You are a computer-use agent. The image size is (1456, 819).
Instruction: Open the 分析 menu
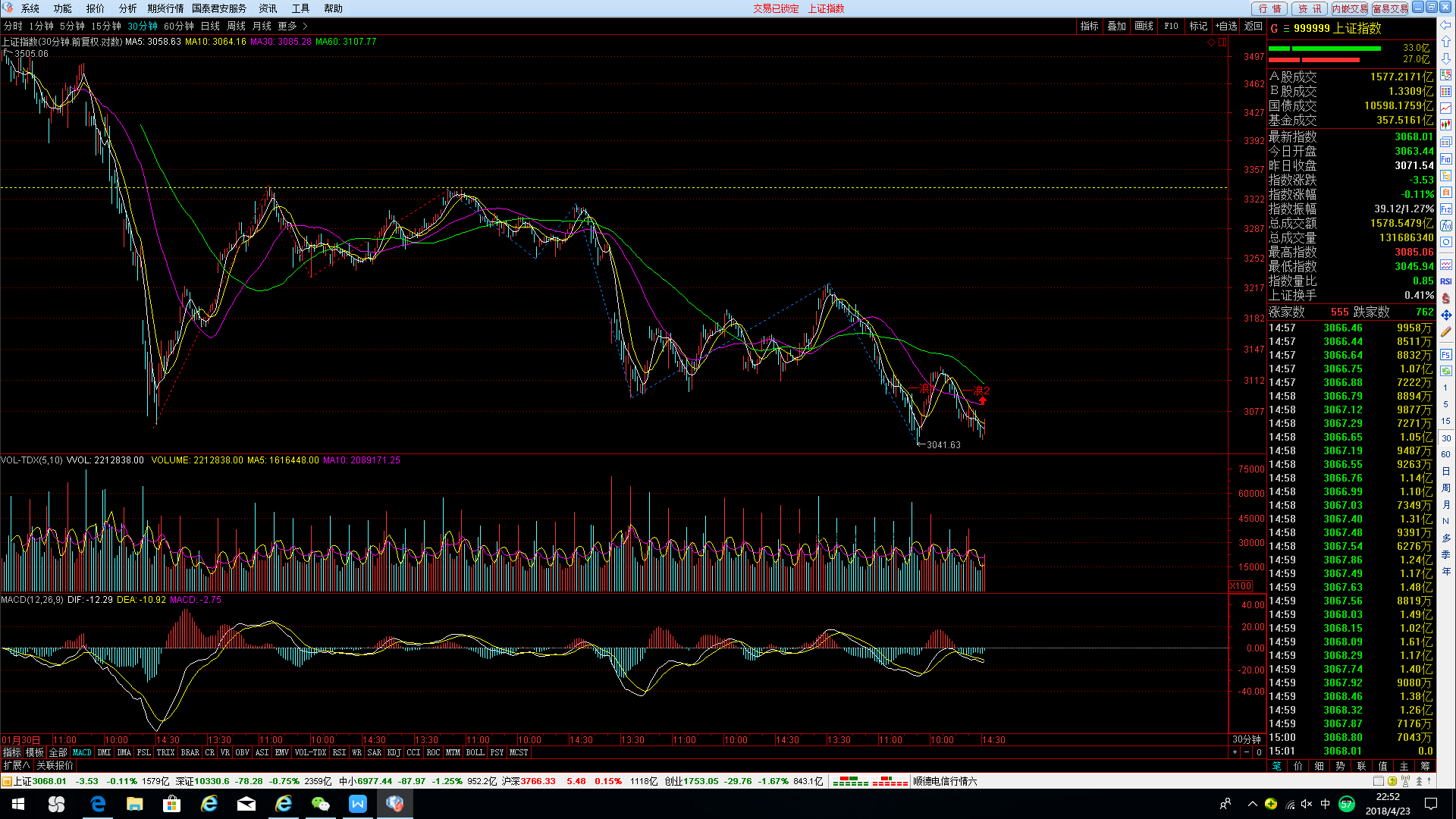click(x=127, y=8)
